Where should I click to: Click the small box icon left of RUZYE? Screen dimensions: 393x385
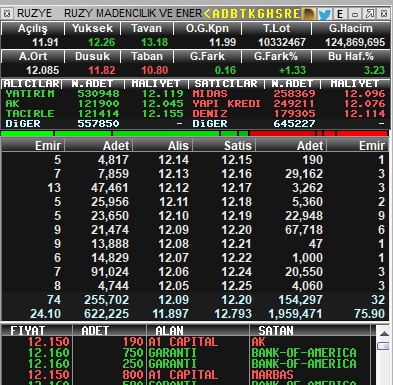(x=7, y=14)
